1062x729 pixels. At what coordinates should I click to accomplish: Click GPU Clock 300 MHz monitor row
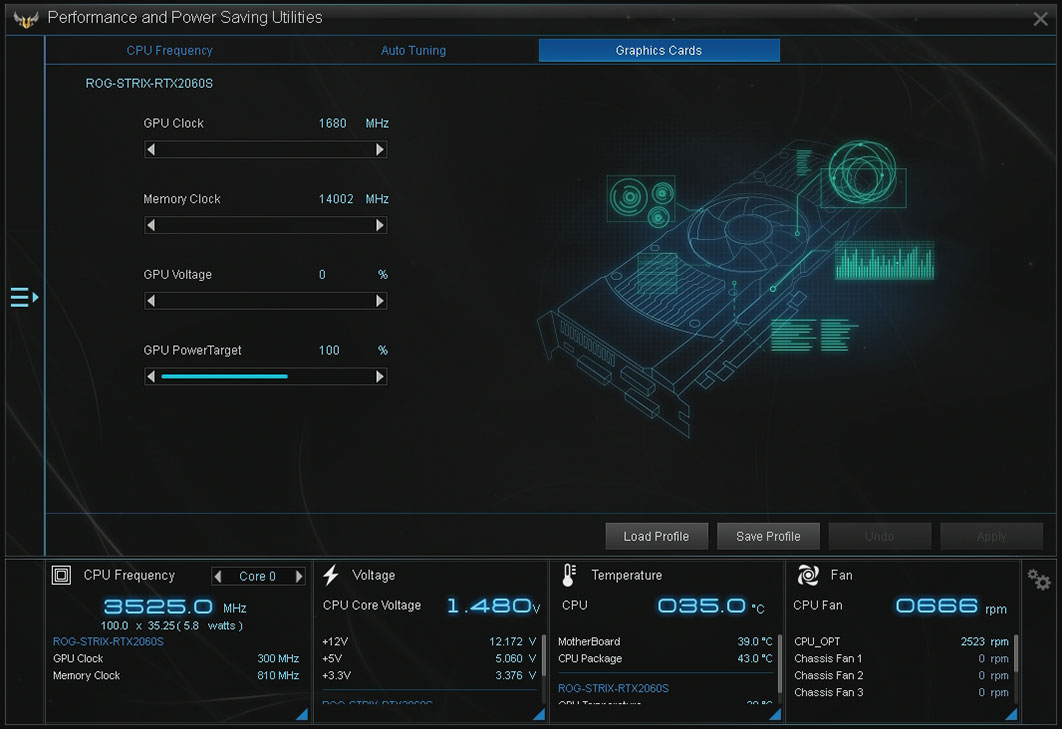click(176, 659)
